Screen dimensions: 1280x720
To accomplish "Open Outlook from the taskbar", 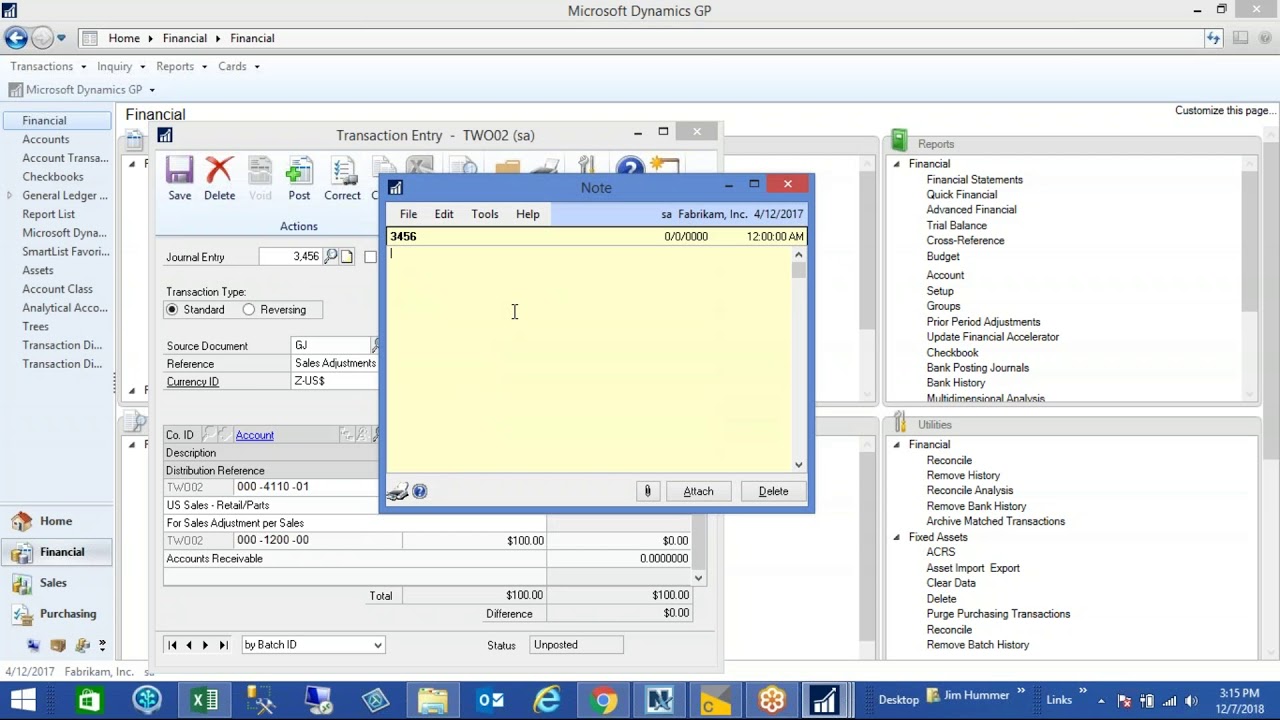I will tap(490, 700).
